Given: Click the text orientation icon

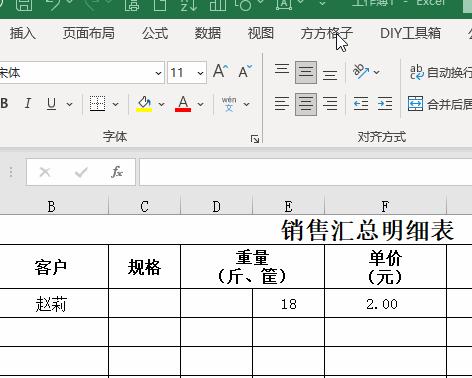Looking at the screenshot, I should click(361, 71).
